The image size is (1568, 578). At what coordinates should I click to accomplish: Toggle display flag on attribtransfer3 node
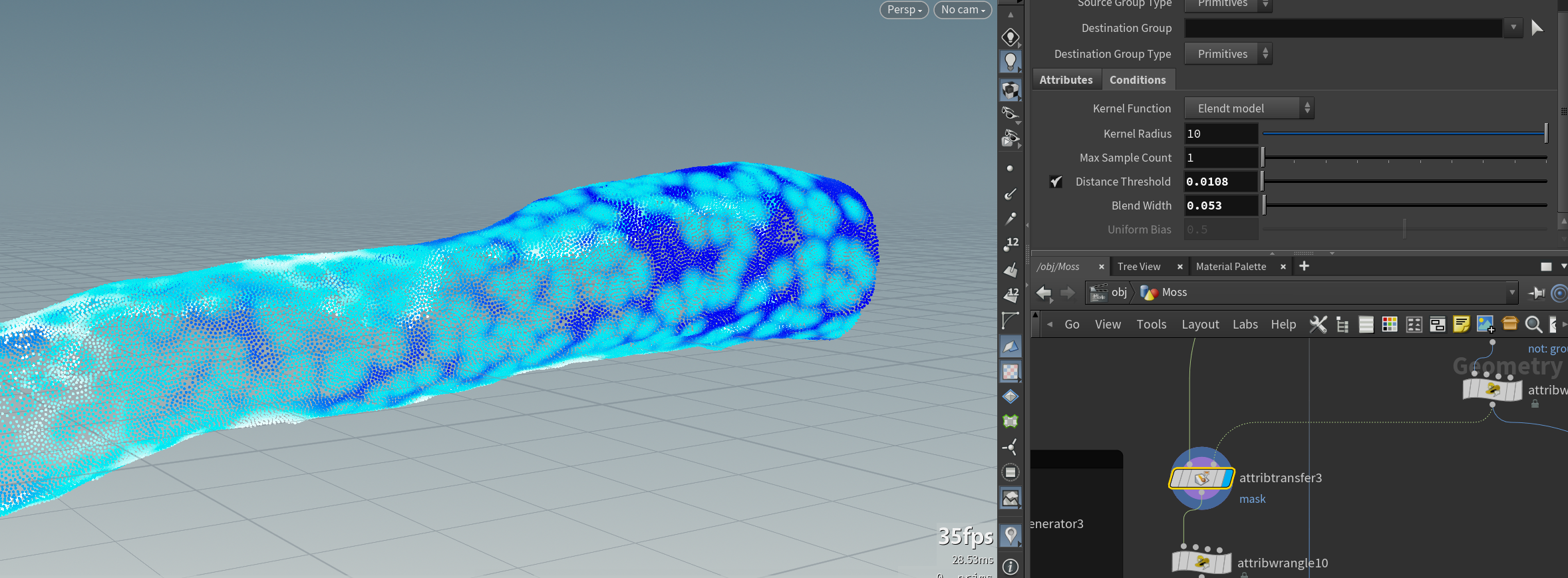1225,478
